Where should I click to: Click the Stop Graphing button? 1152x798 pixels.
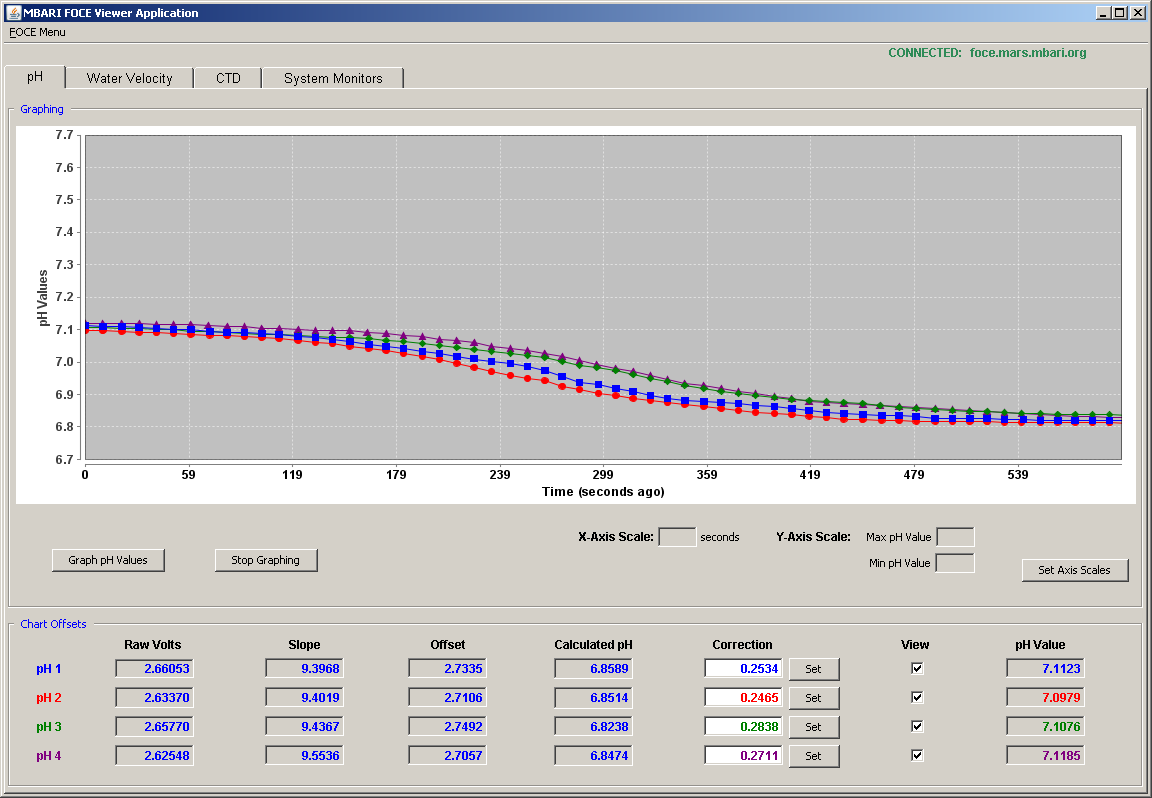point(266,560)
